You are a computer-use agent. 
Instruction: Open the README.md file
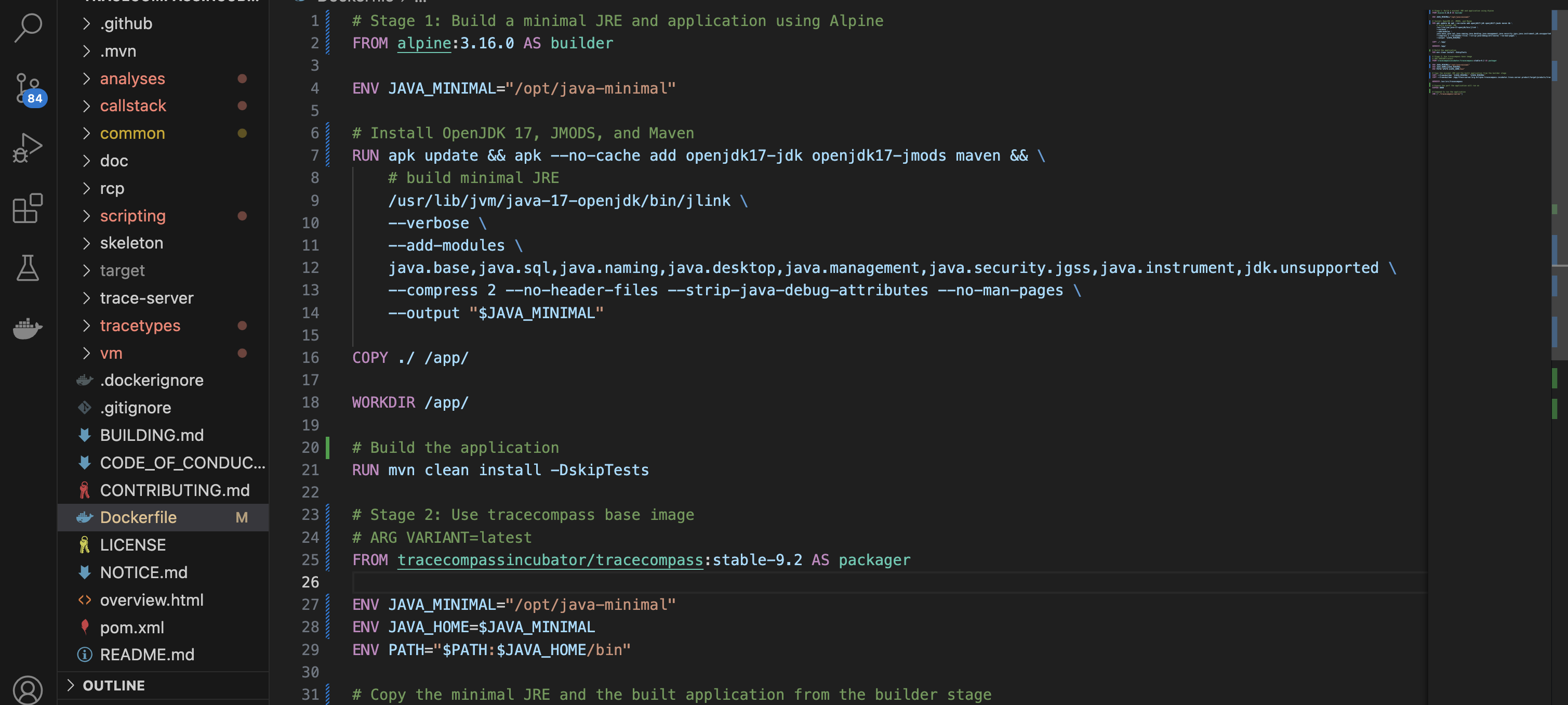pos(147,655)
